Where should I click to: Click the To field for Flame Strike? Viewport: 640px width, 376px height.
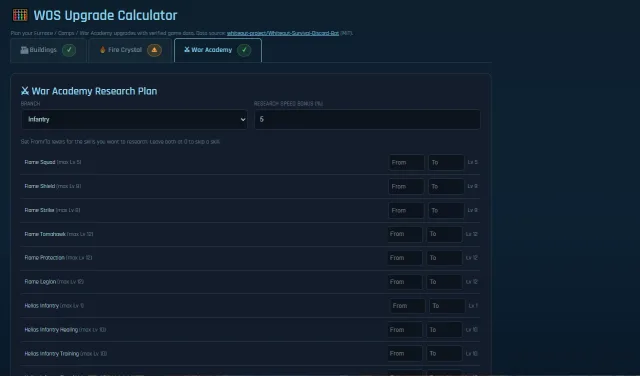tap(446, 211)
